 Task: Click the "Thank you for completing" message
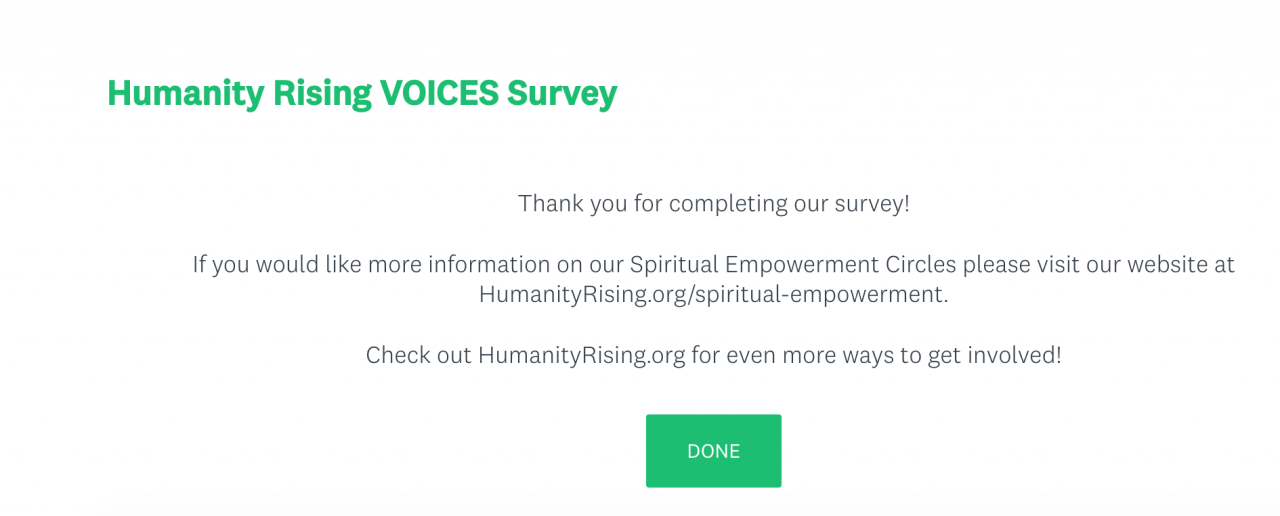point(713,204)
